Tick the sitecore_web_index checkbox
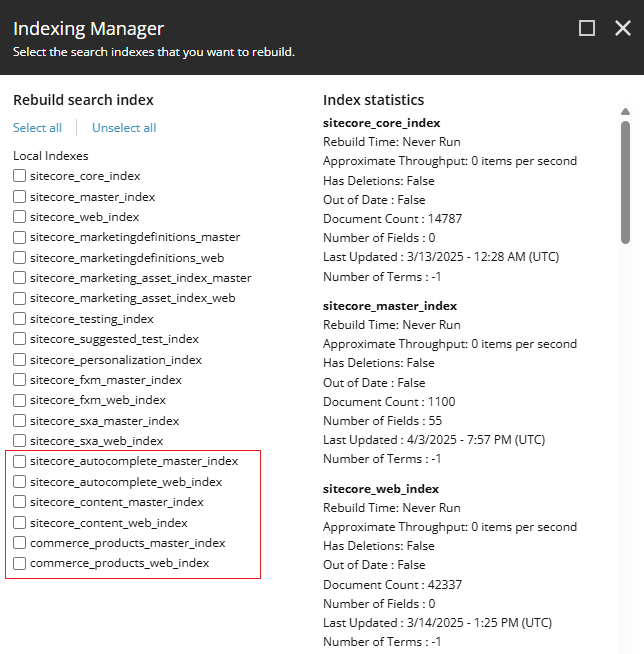This screenshot has height=654, width=644. [x=20, y=217]
